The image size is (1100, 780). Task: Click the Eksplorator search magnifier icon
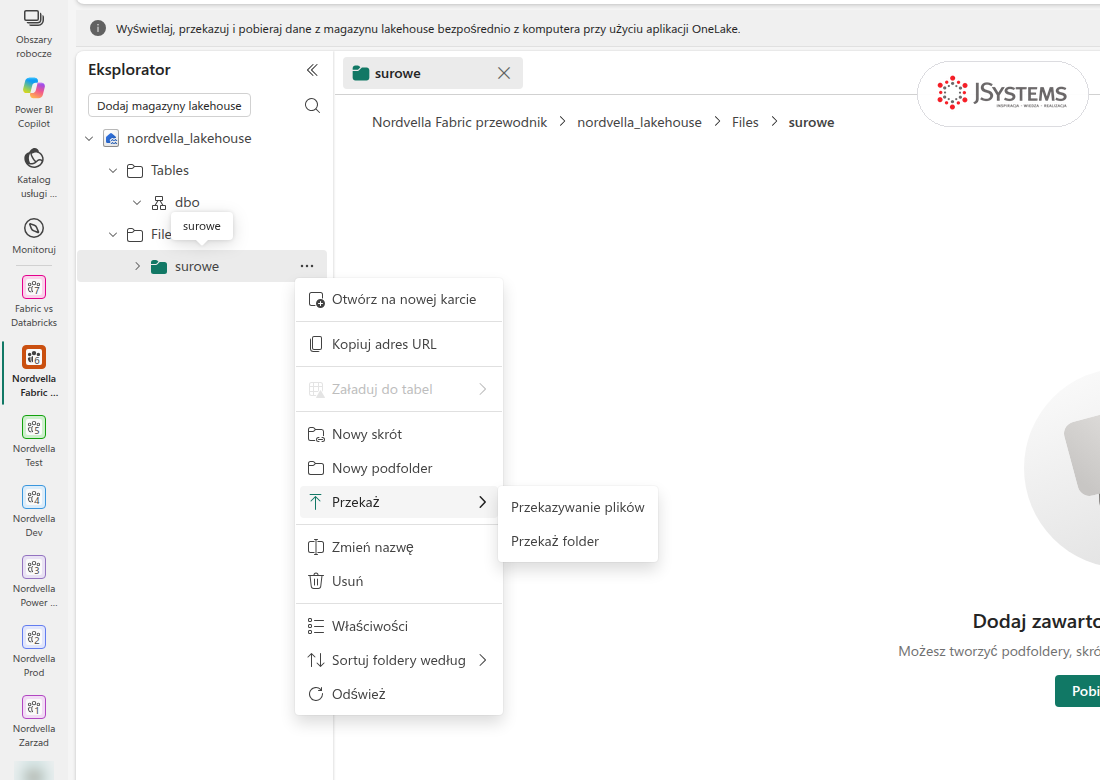[x=312, y=105]
